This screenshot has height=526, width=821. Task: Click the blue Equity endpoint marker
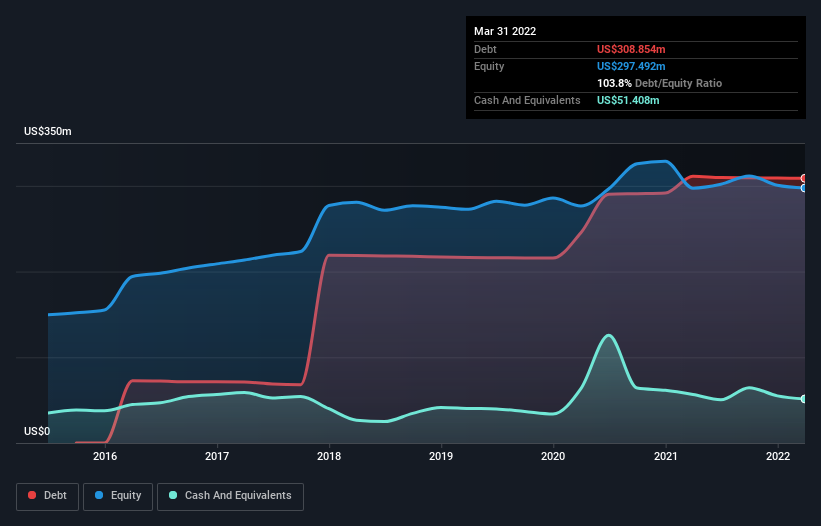(x=804, y=188)
